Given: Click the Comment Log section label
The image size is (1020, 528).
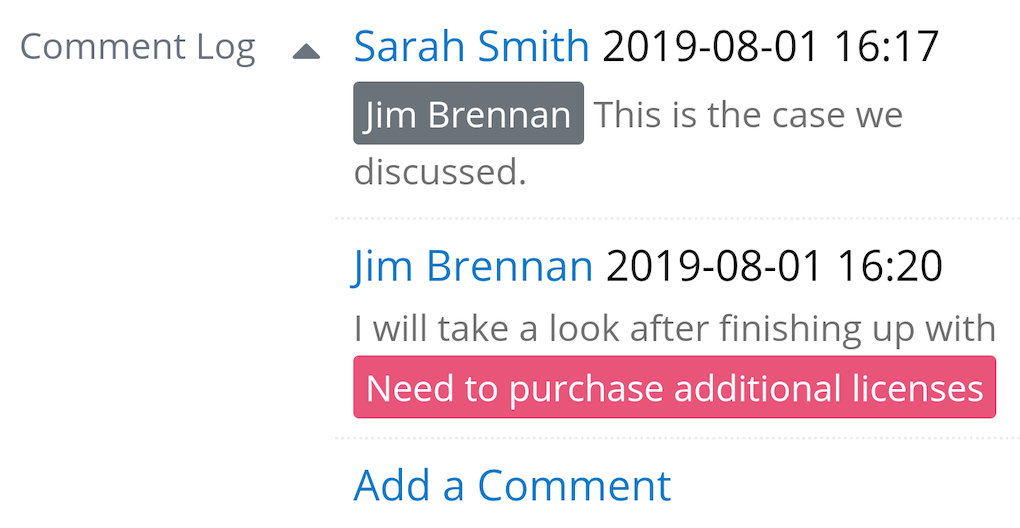Looking at the screenshot, I should pyautogui.click(x=137, y=47).
